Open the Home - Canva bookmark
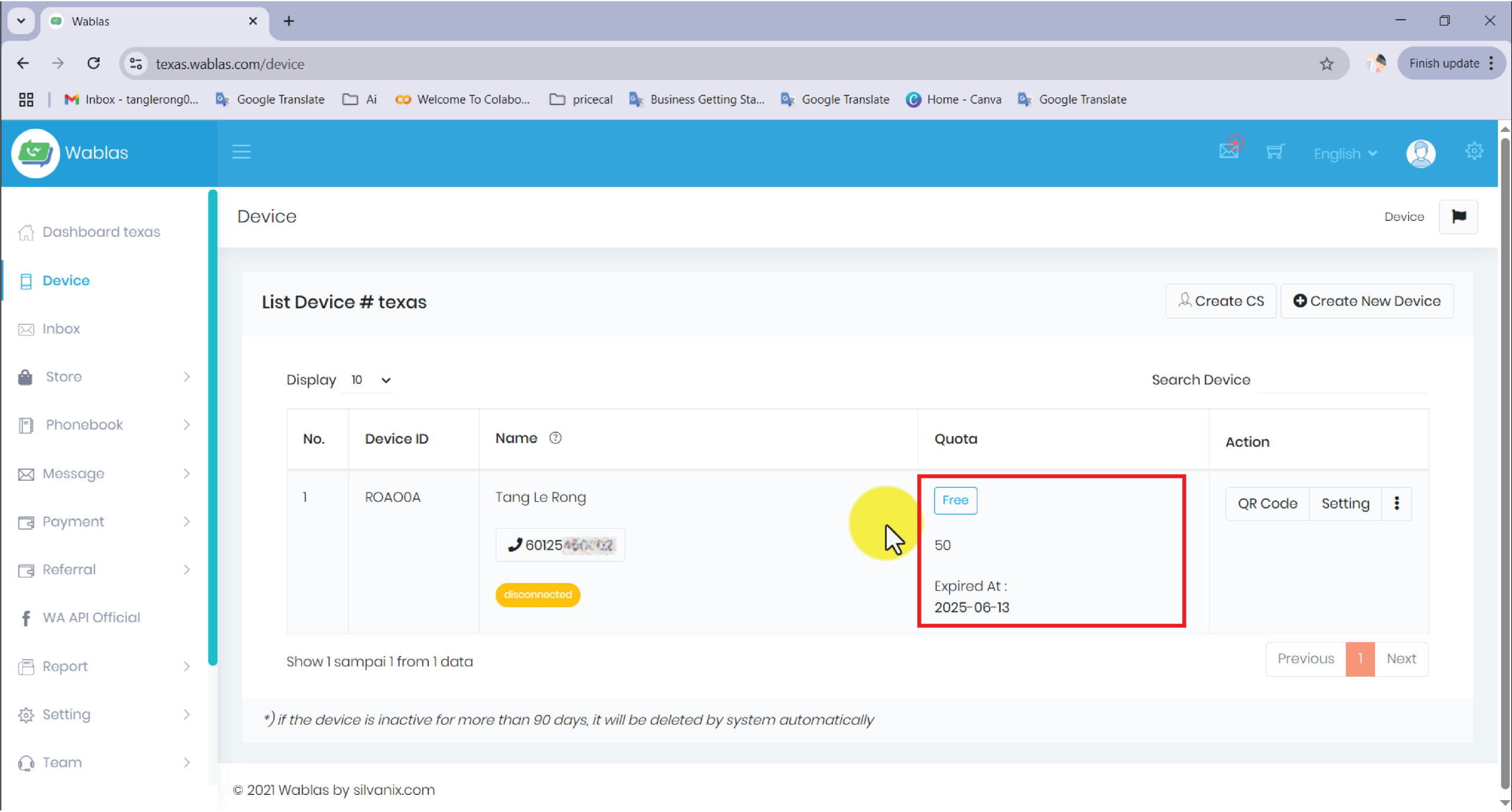The width and height of the screenshot is (1512, 812). pyautogui.click(x=953, y=99)
